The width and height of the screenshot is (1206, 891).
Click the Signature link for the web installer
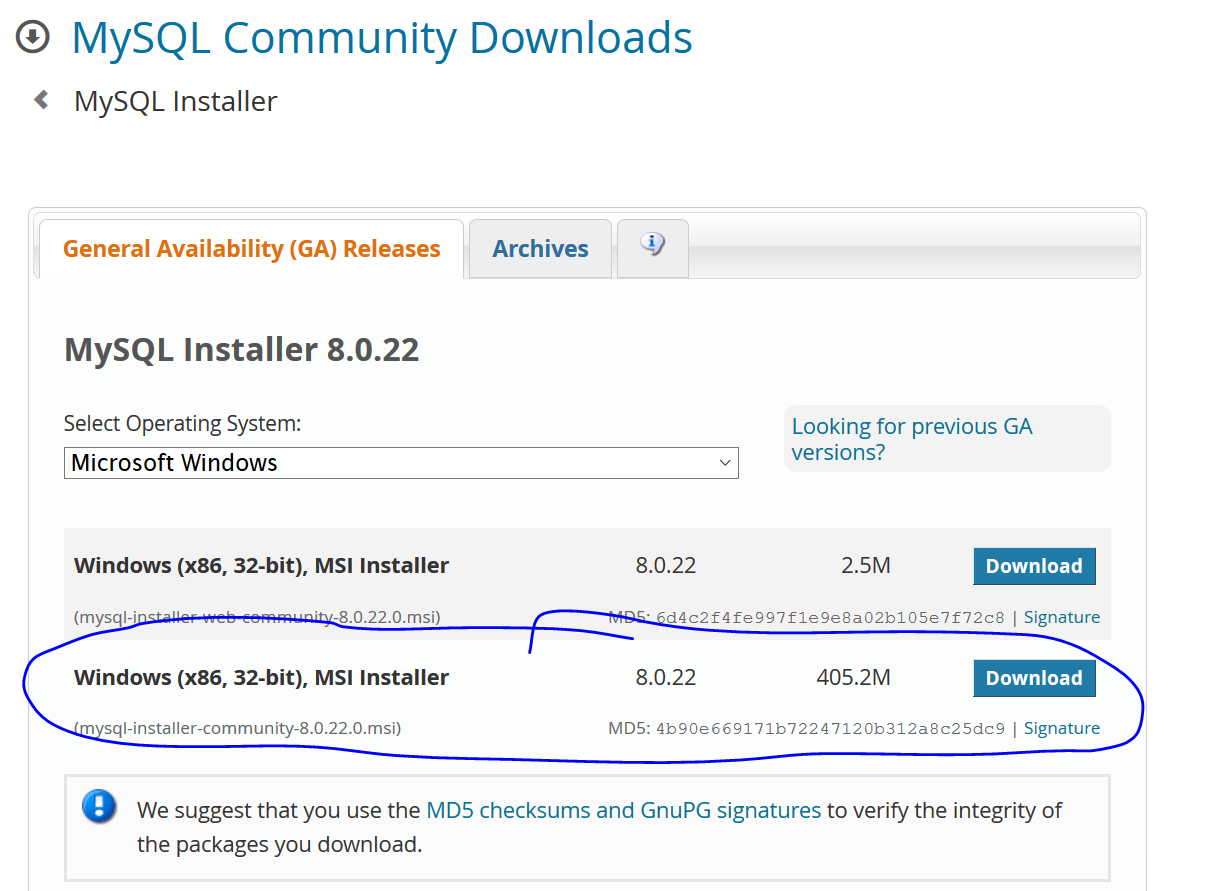click(1061, 617)
